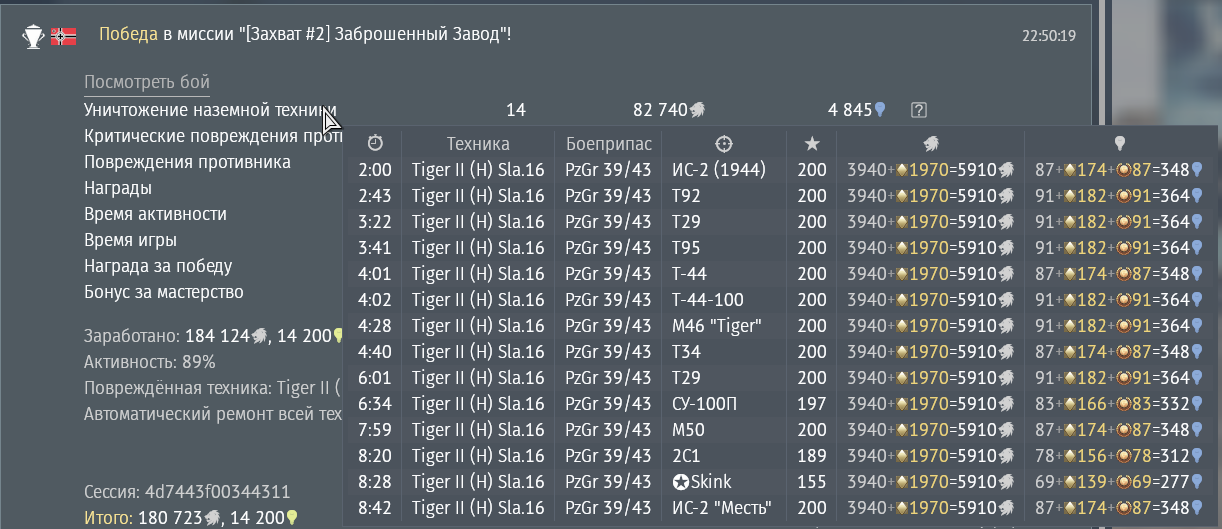Viewport: 1222px width, 529px height.
Task: Click the silver lion column header icon
Action: (x=930, y=143)
